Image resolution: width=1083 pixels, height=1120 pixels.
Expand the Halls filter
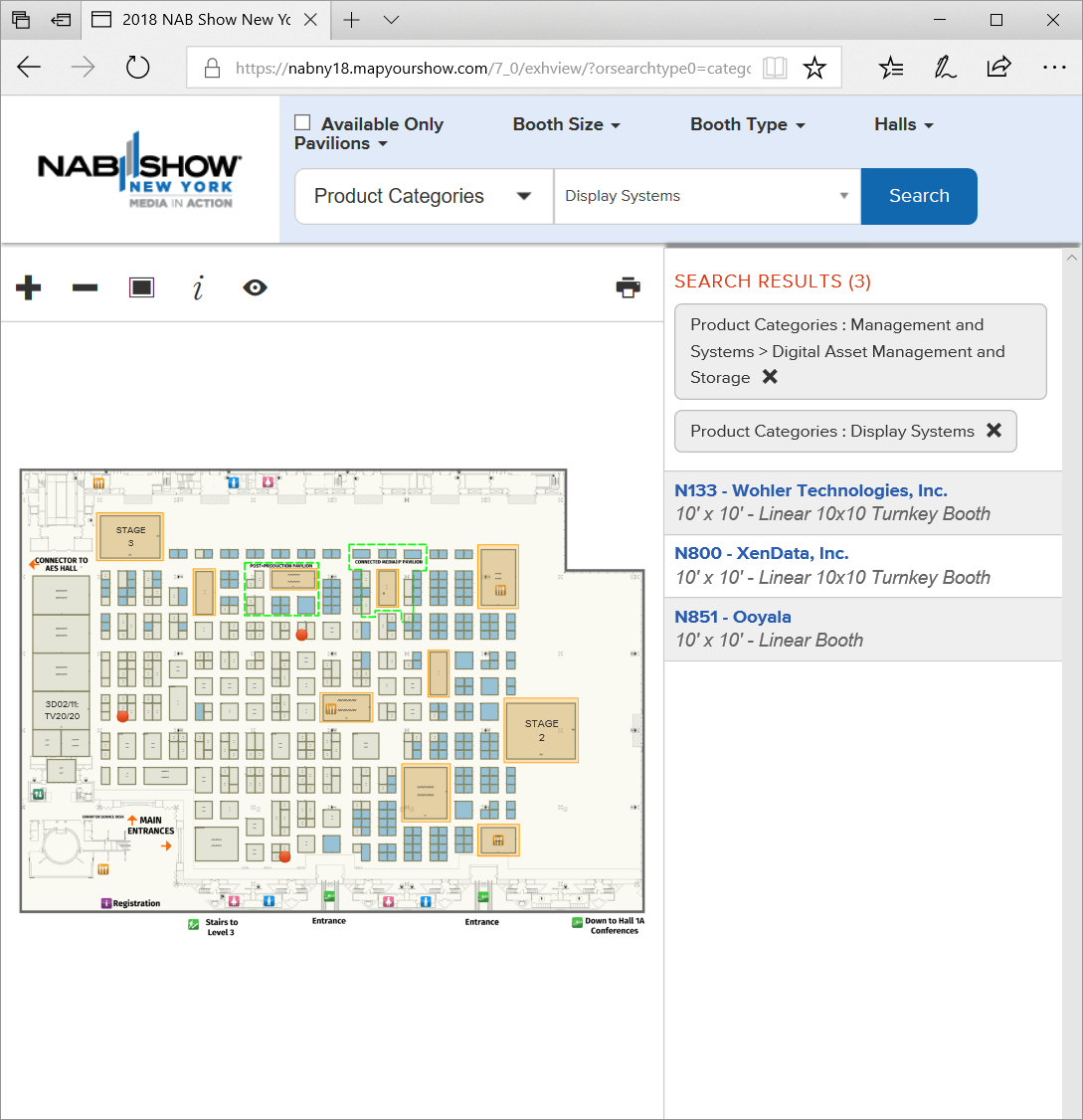click(x=904, y=124)
